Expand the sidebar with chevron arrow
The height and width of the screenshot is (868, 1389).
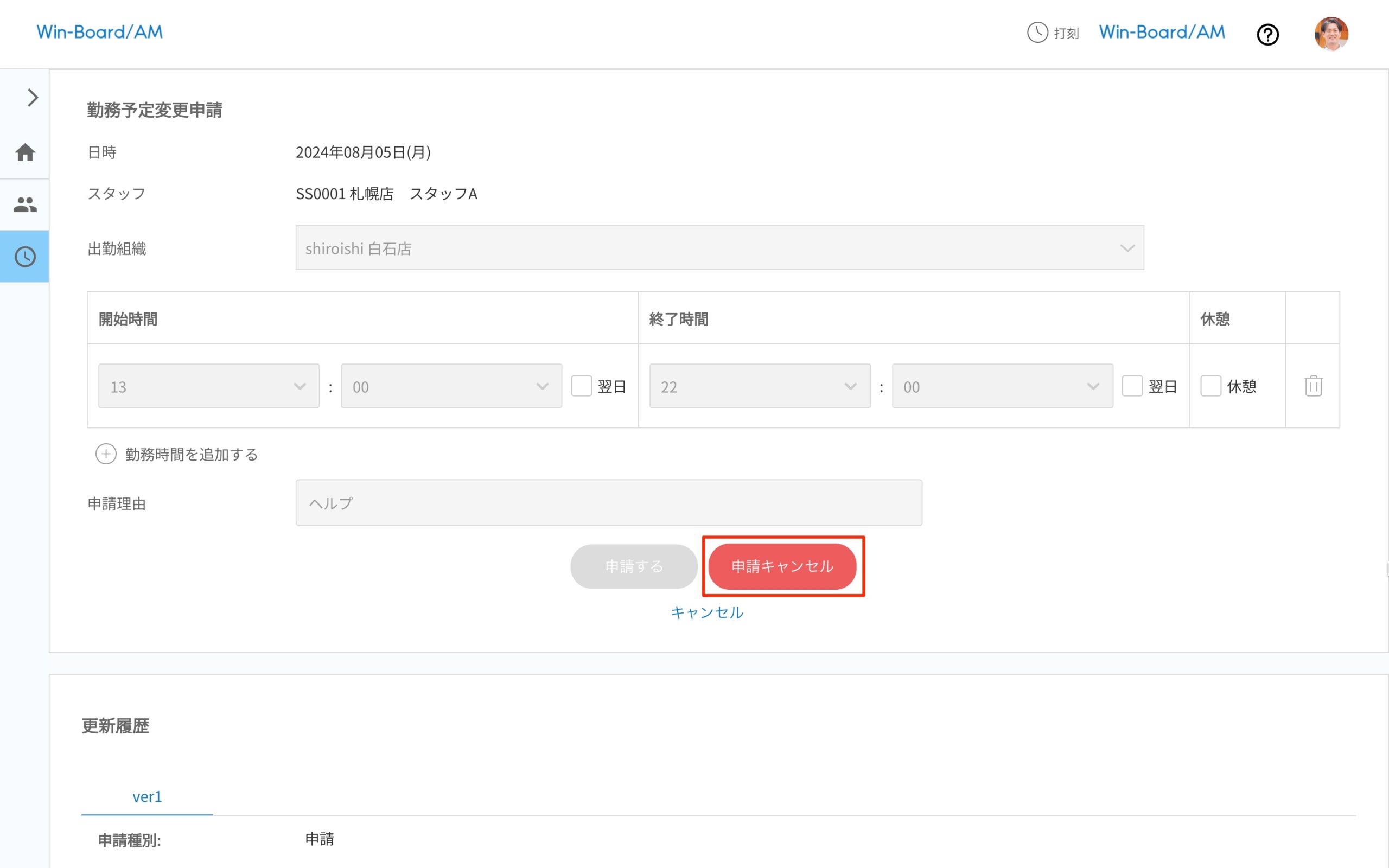[32, 98]
